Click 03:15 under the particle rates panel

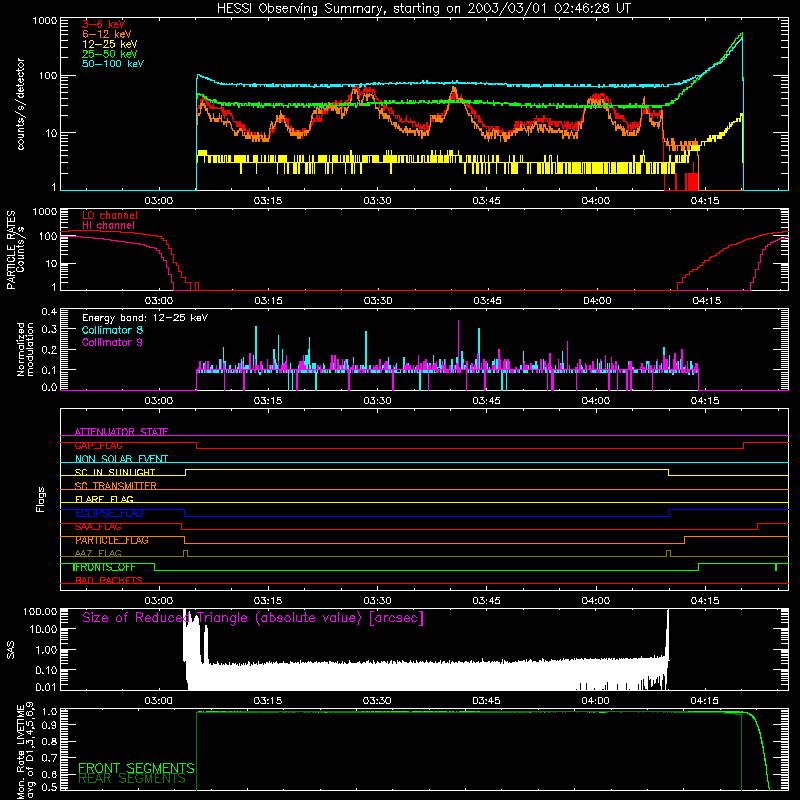[268, 301]
